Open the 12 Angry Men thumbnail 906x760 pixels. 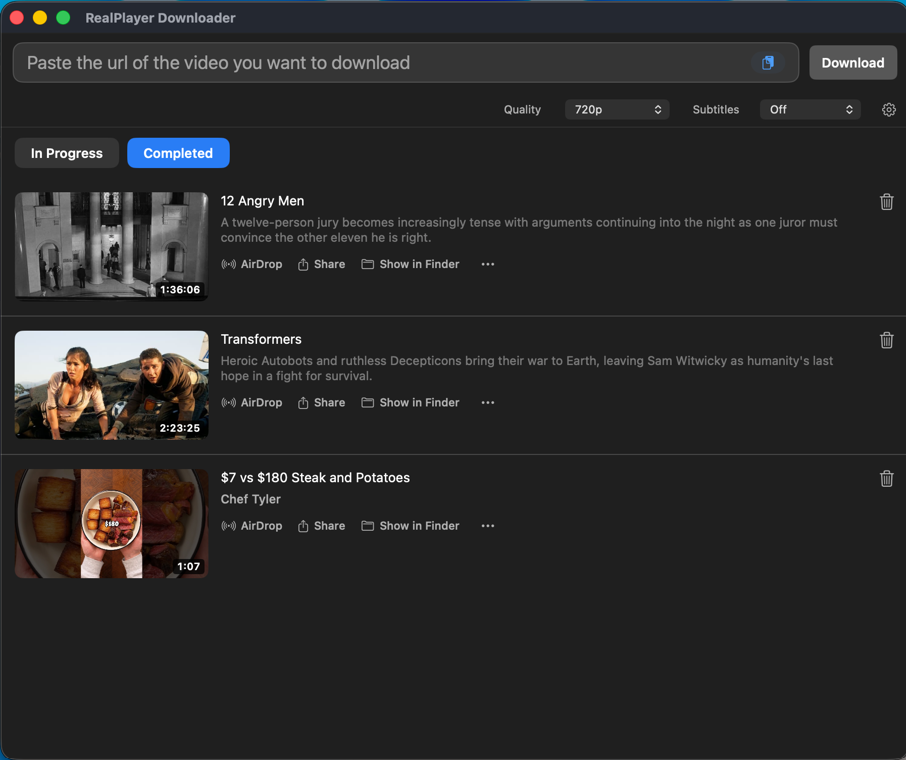(112, 246)
